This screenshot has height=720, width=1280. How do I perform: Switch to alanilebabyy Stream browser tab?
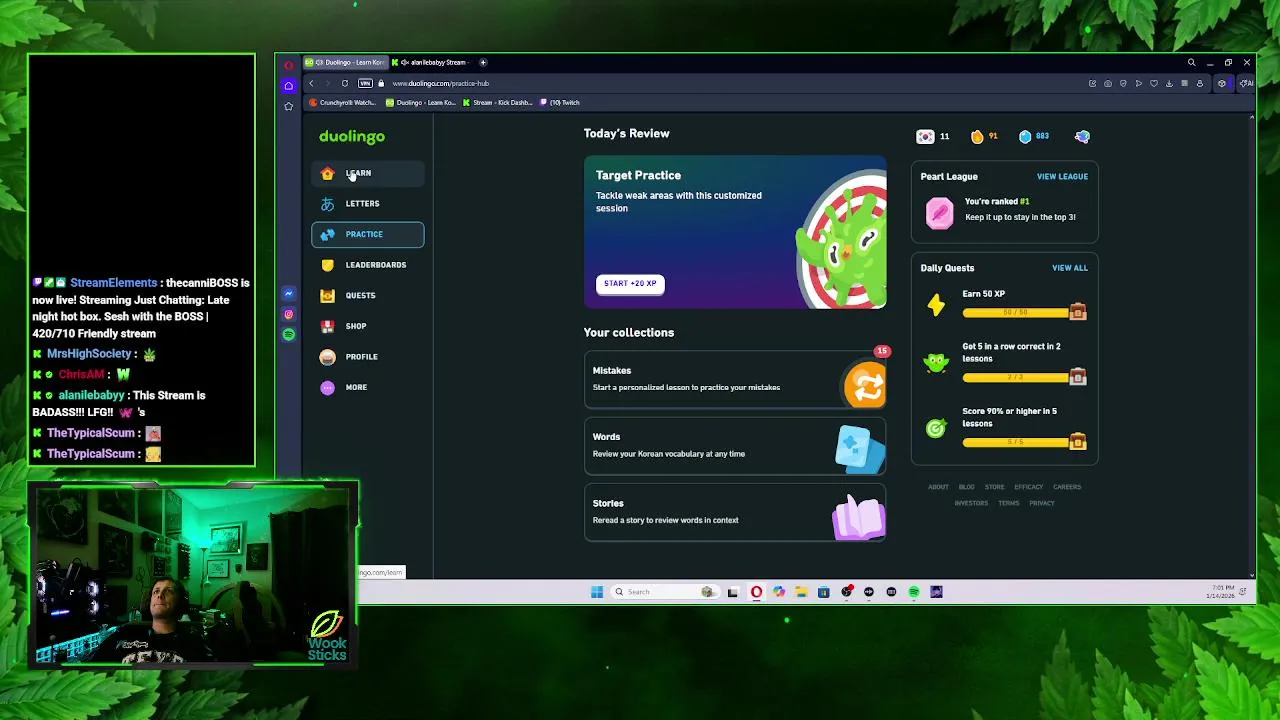pyautogui.click(x=432, y=62)
